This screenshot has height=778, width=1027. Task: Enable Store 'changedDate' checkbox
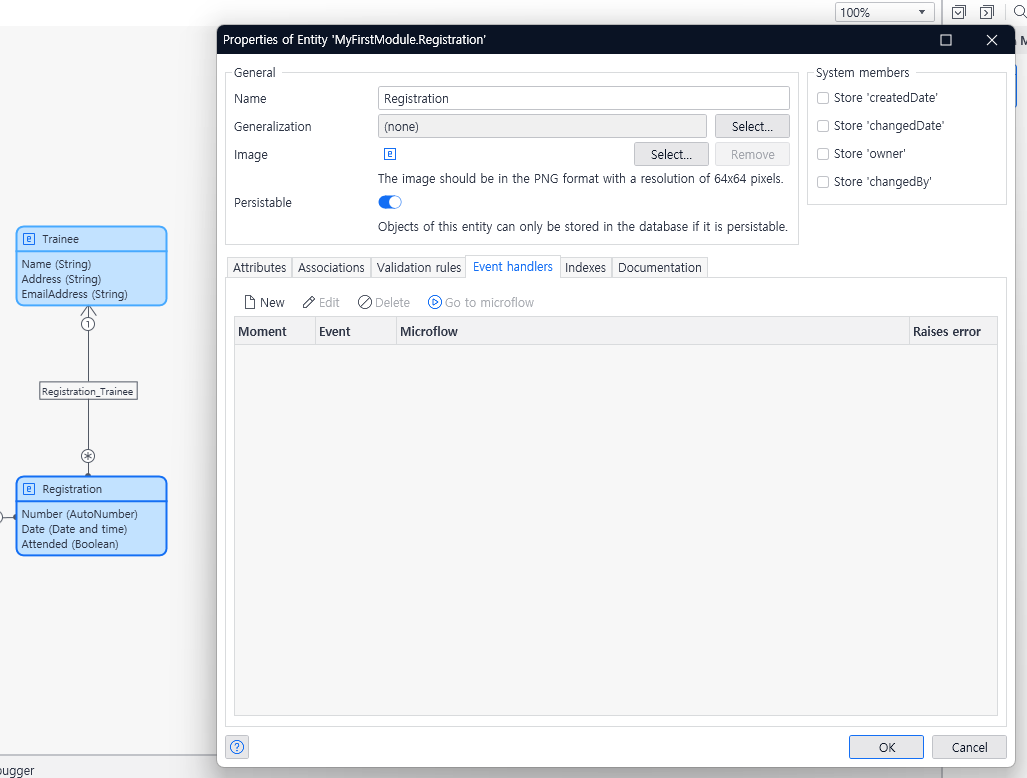pos(823,126)
